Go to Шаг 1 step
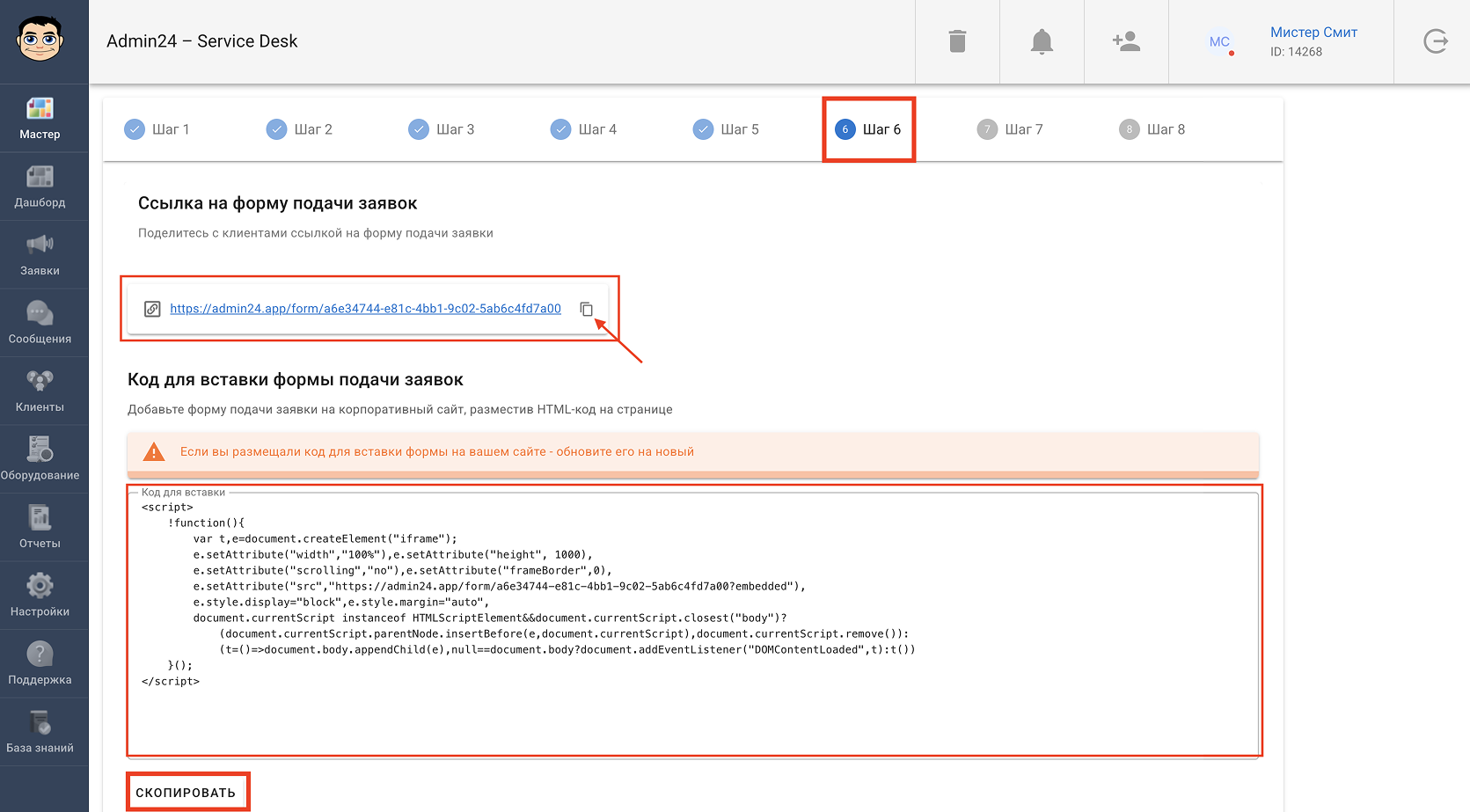 [x=157, y=129]
